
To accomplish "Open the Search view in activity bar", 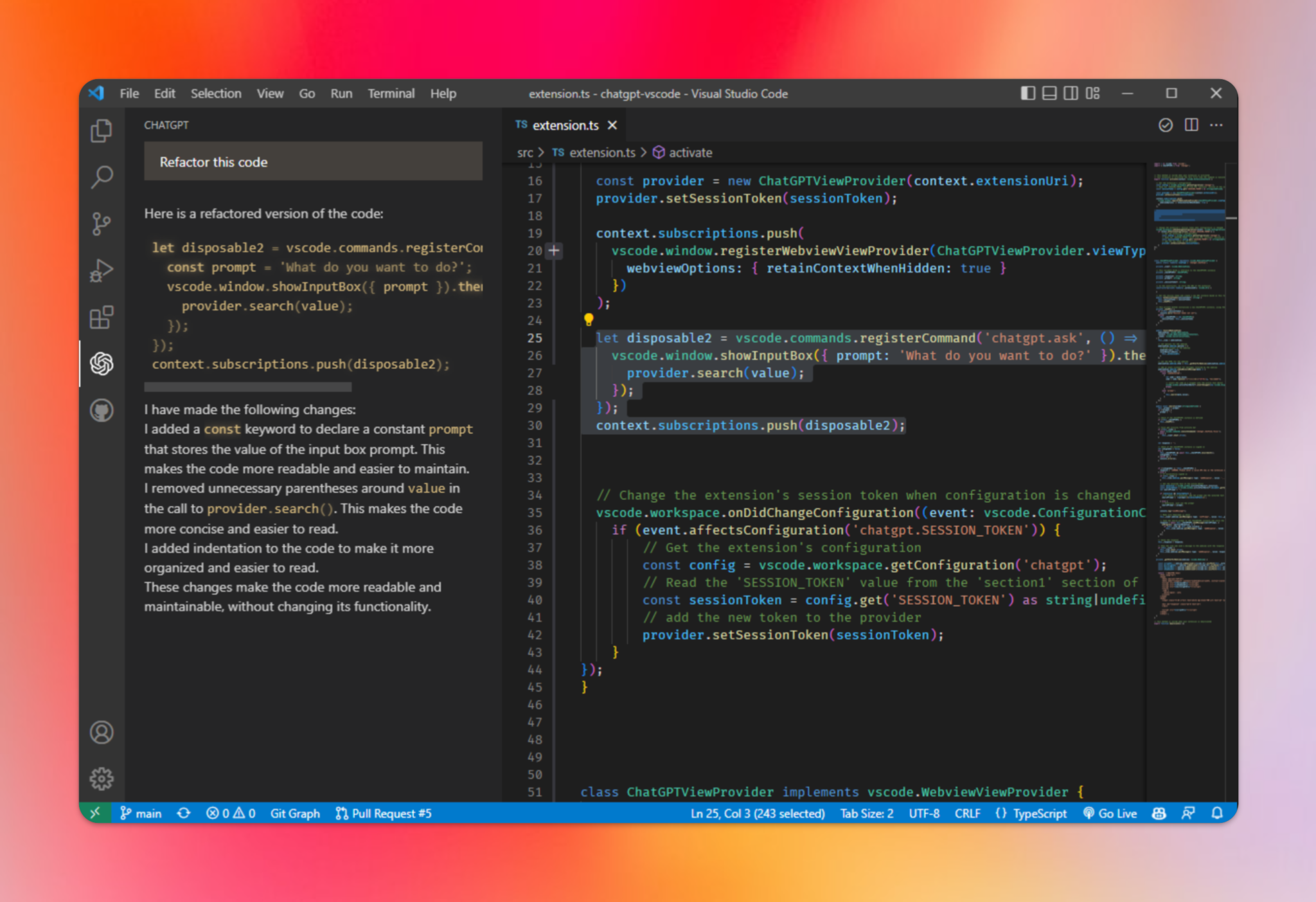I will (x=102, y=177).
